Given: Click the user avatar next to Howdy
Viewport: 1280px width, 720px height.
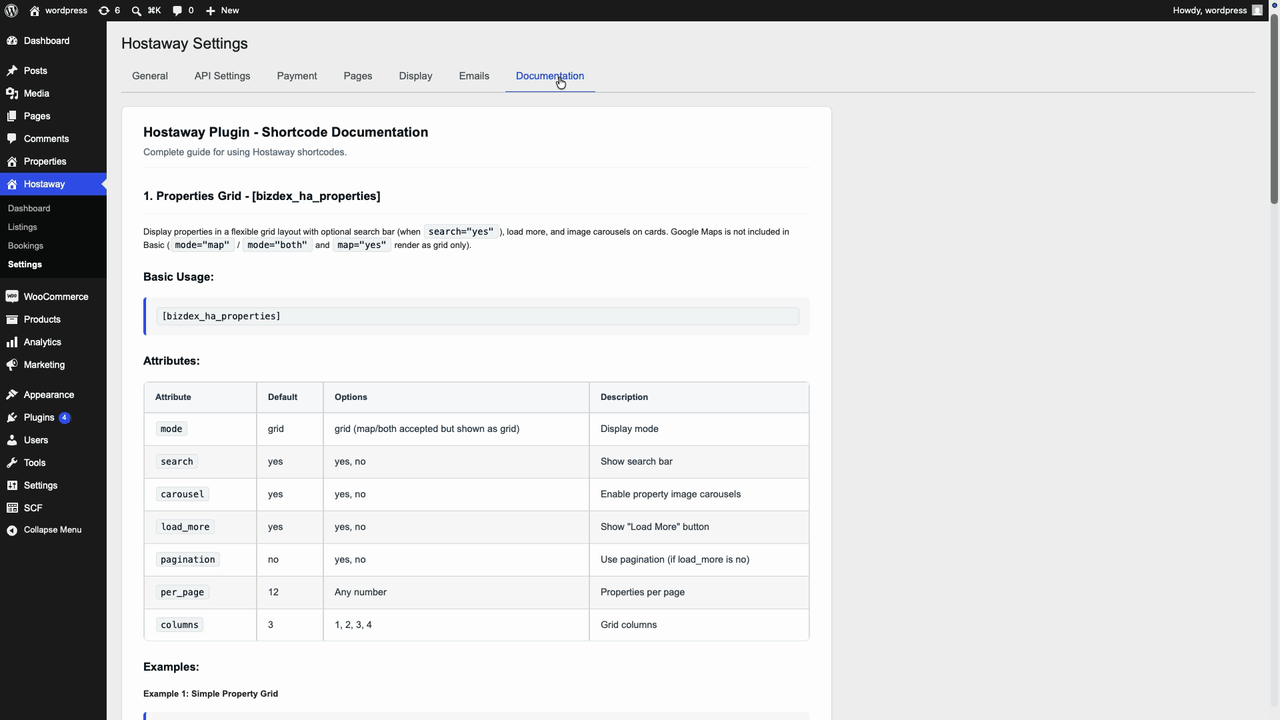Looking at the screenshot, I should [x=1257, y=10].
